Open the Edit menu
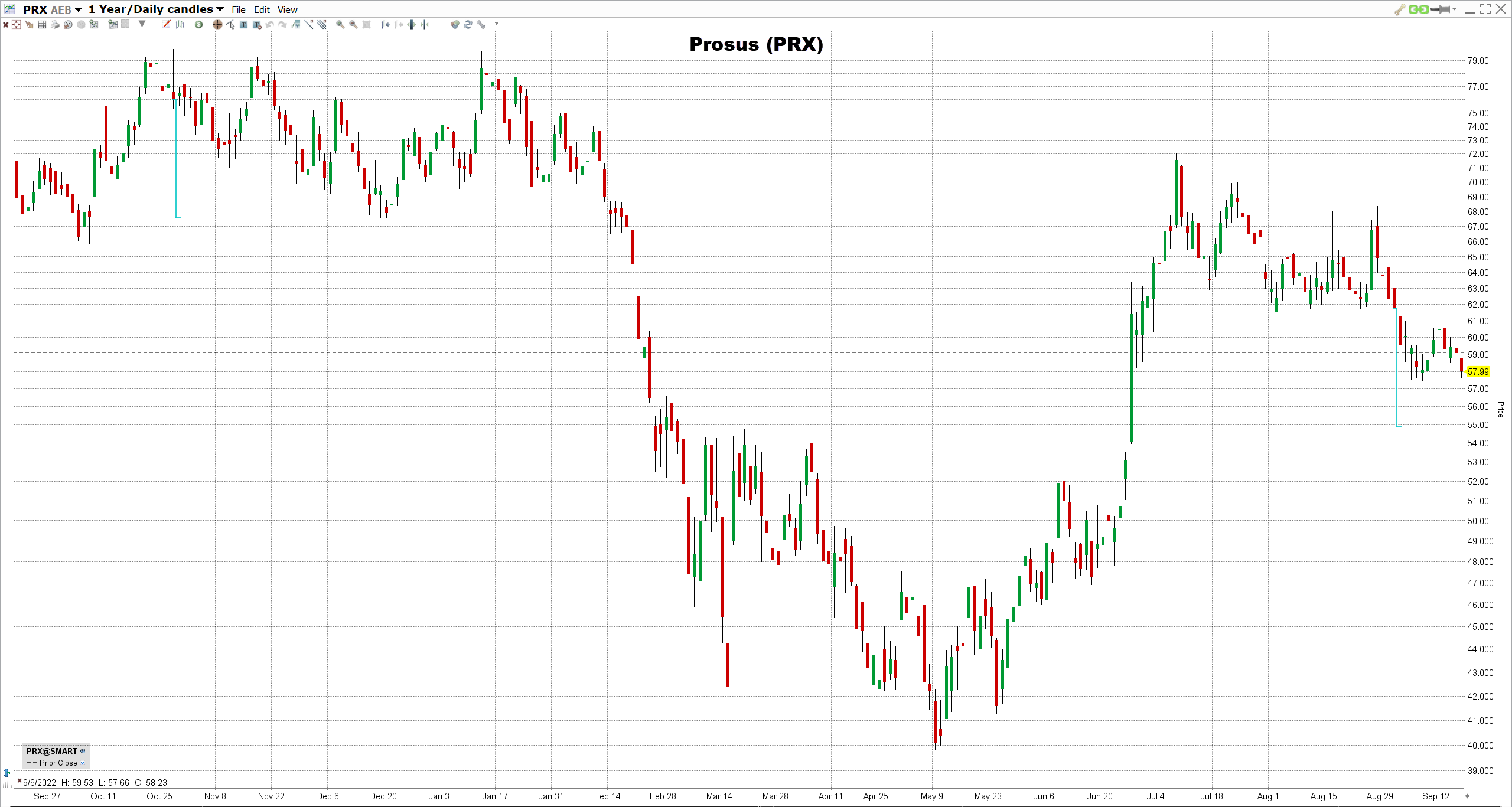The height and width of the screenshot is (807, 1512). point(262,9)
